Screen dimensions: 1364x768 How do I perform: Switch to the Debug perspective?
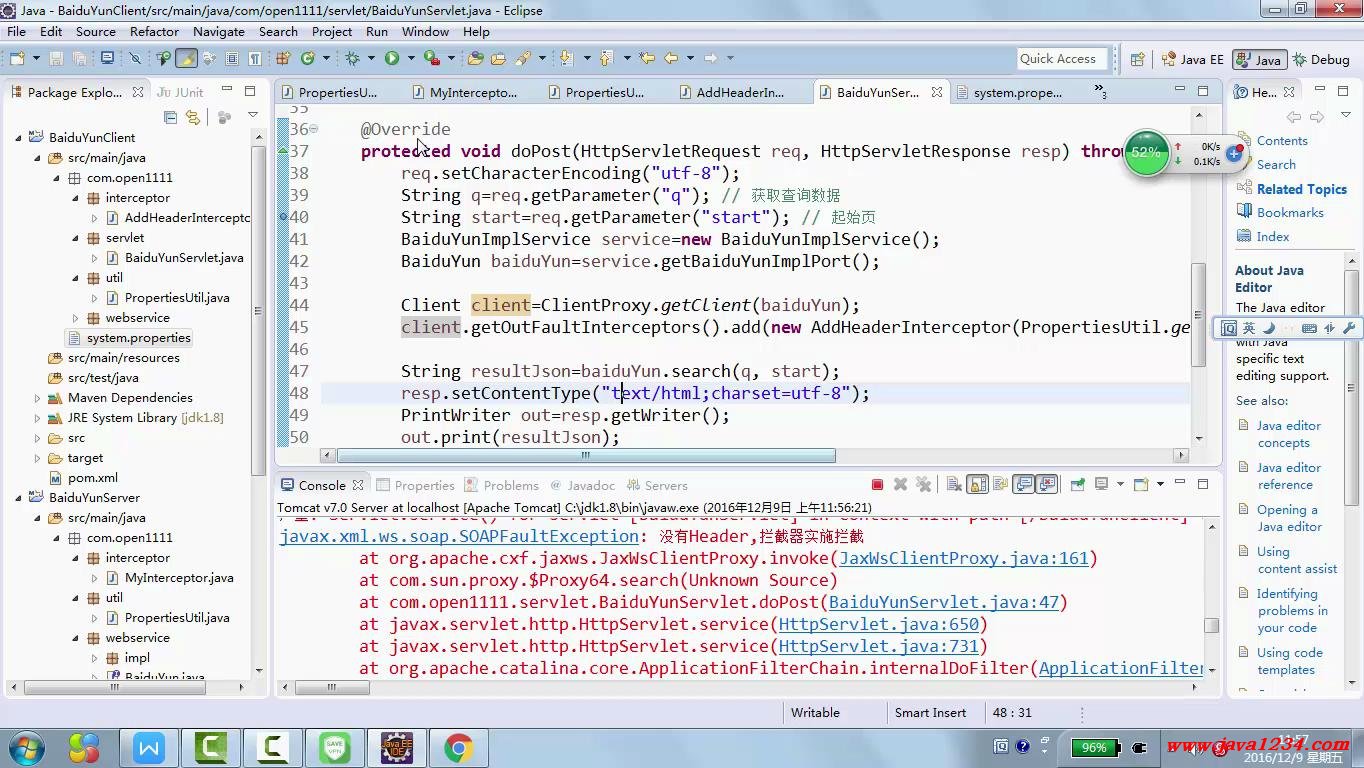tap(1320, 59)
